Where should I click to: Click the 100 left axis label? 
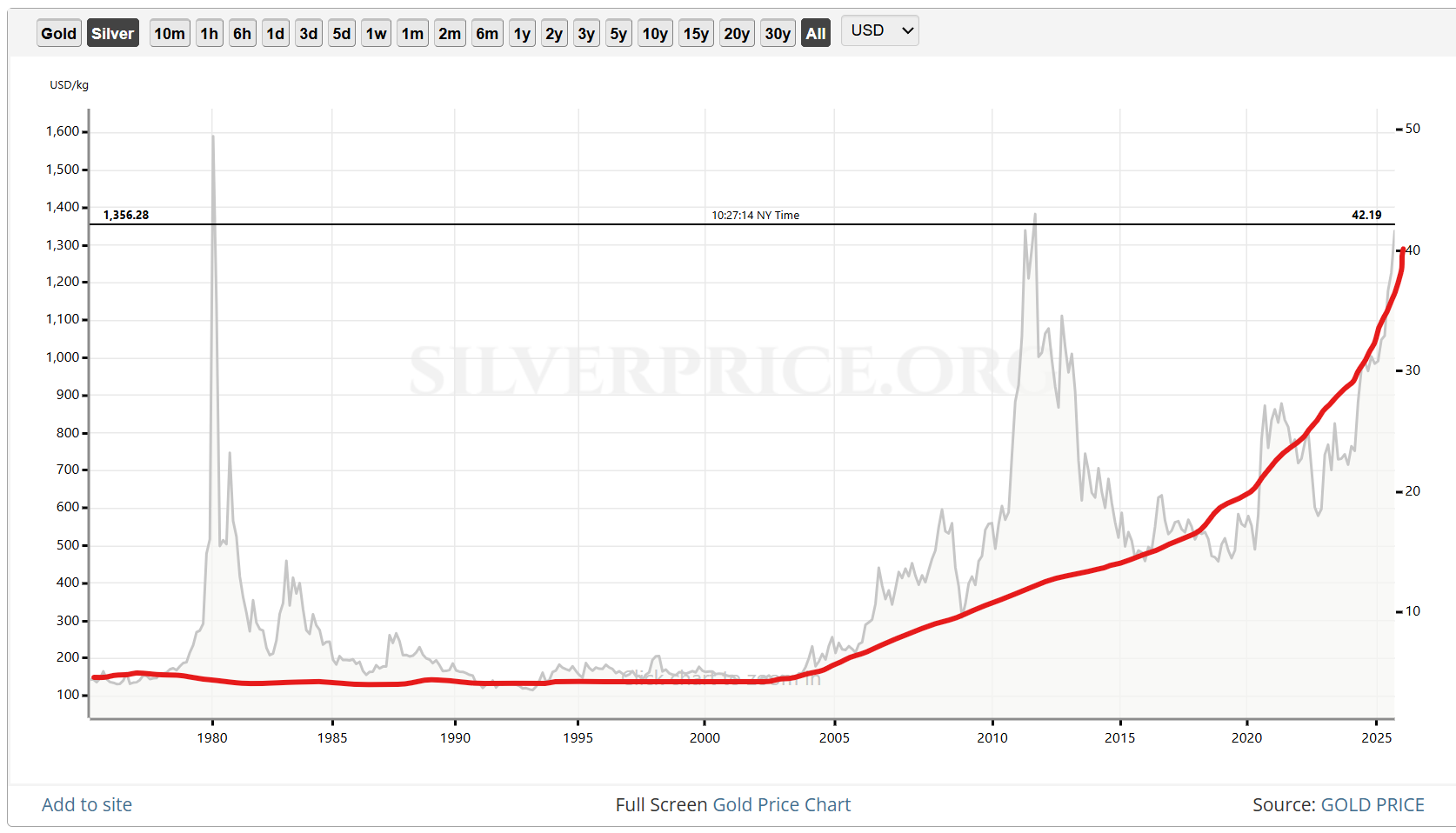(68, 695)
